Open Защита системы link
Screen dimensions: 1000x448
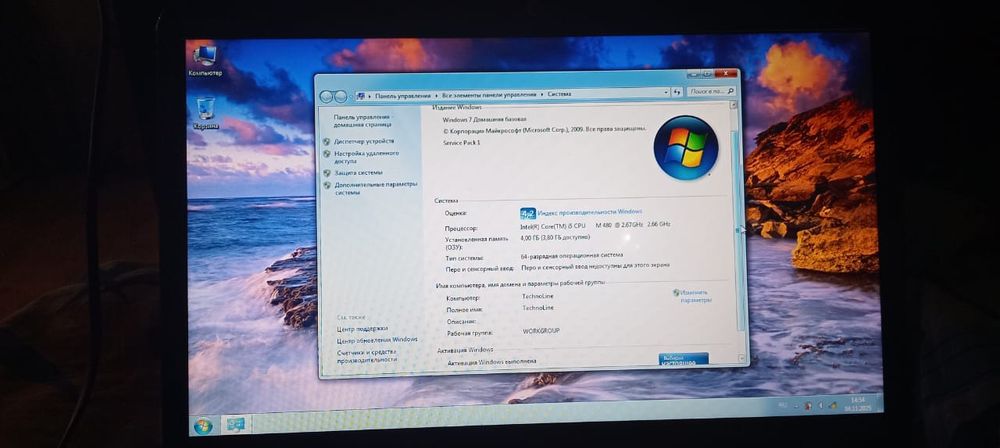click(x=358, y=173)
